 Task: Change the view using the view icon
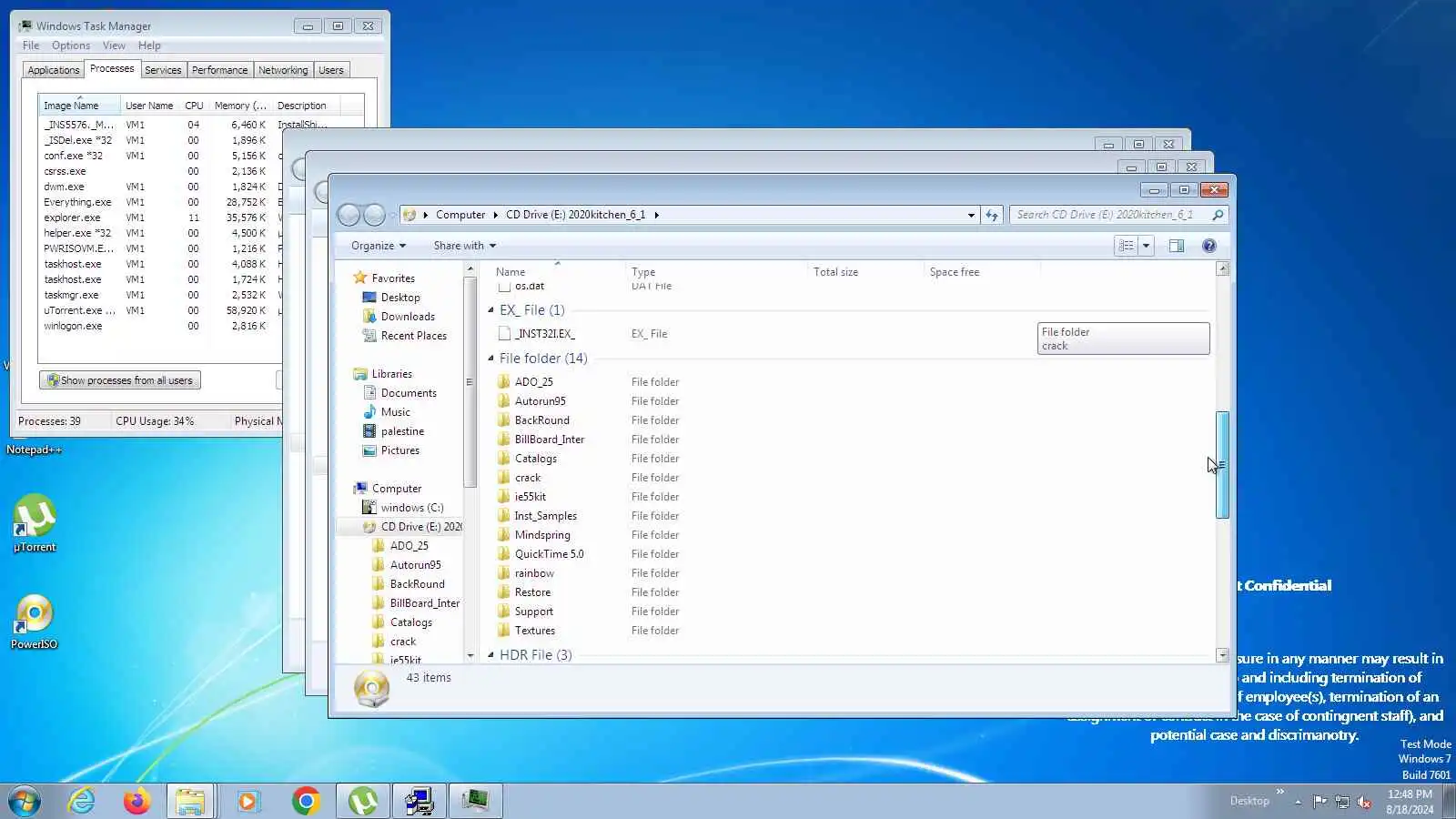1127,246
